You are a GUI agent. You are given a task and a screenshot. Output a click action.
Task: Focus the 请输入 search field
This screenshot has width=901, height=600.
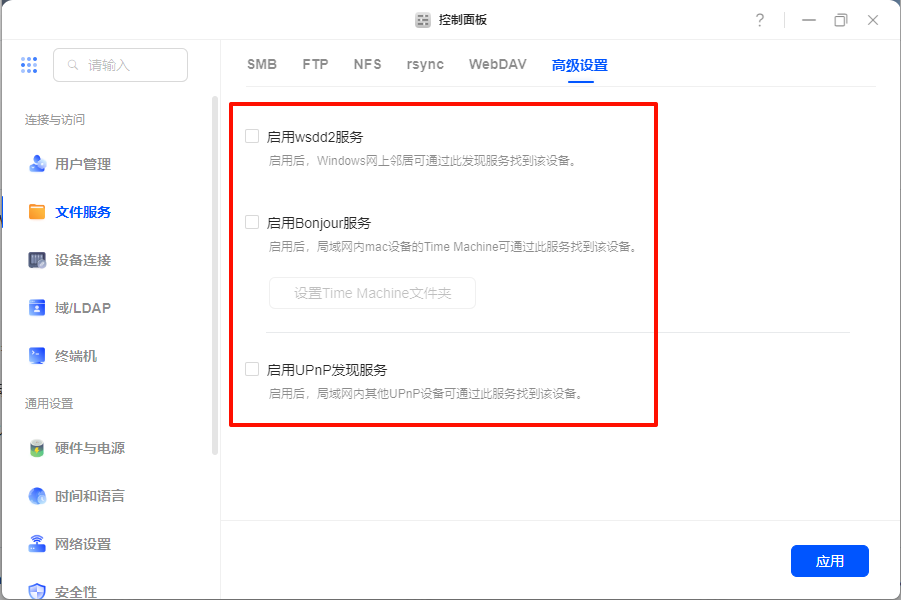(x=121, y=65)
